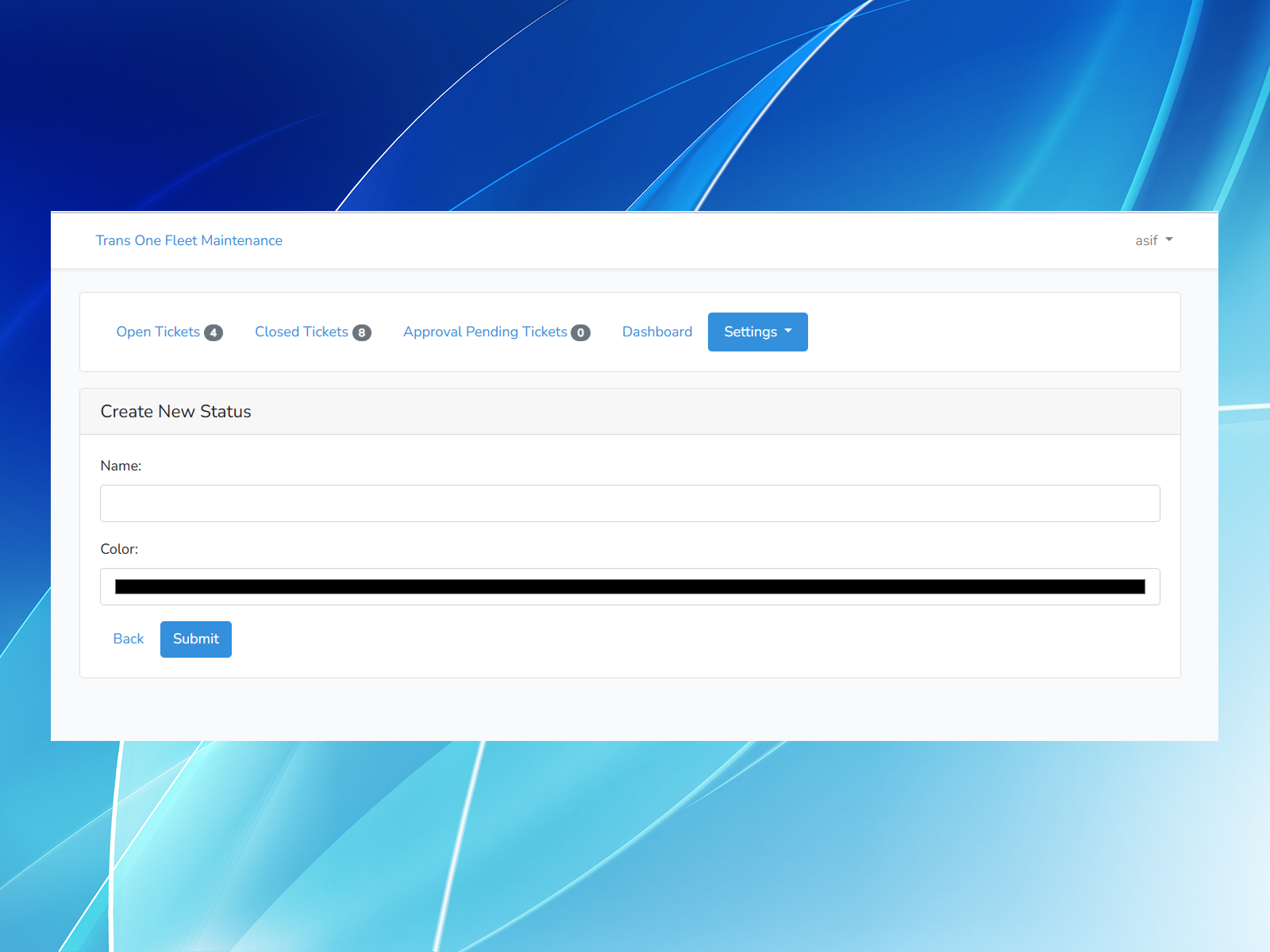Open the black Color picker swatch
1270x952 pixels.
(630, 586)
